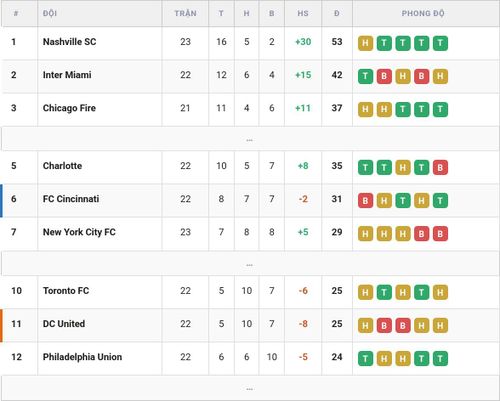The image size is (500, 401).
Task: Click New York City FC's last B badge
Action: (440, 234)
